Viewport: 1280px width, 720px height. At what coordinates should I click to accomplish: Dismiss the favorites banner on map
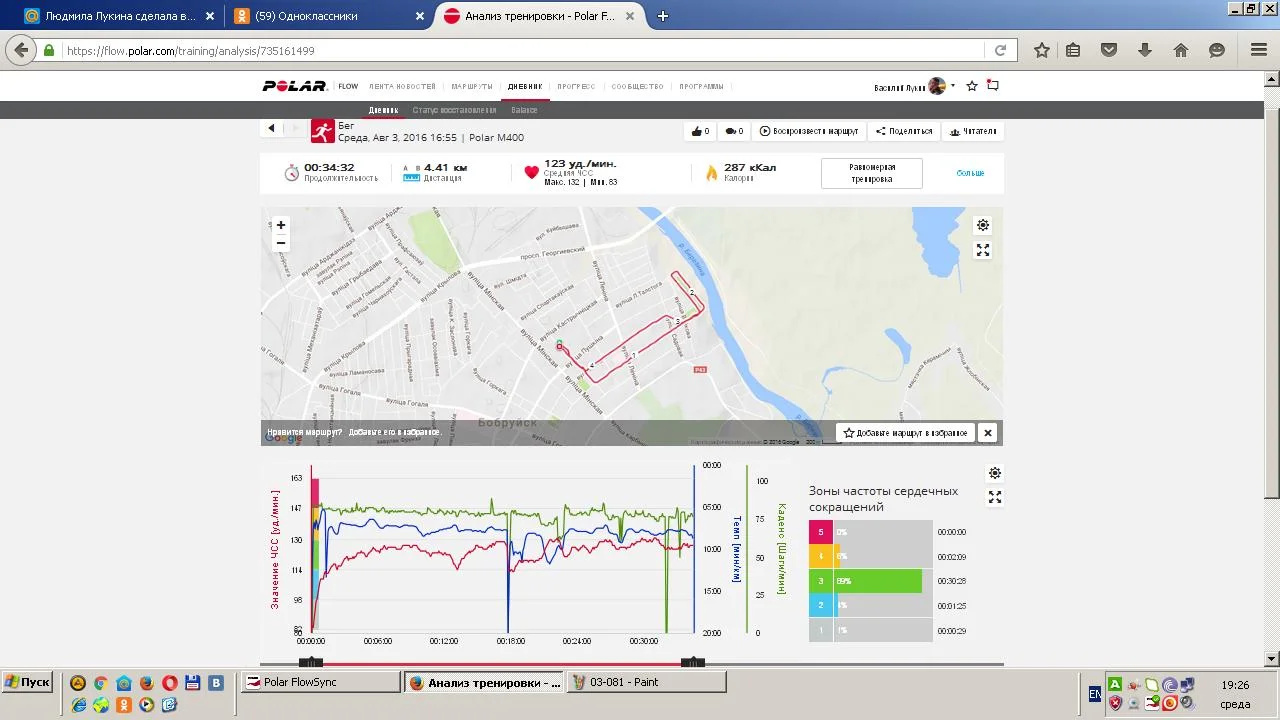tap(988, 433)
